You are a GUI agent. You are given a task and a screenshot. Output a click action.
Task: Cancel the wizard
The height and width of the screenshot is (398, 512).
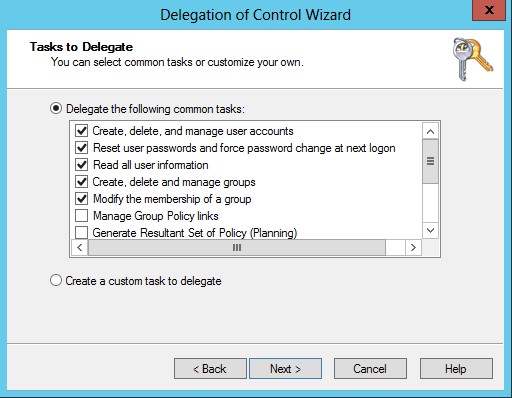(370, 369)
